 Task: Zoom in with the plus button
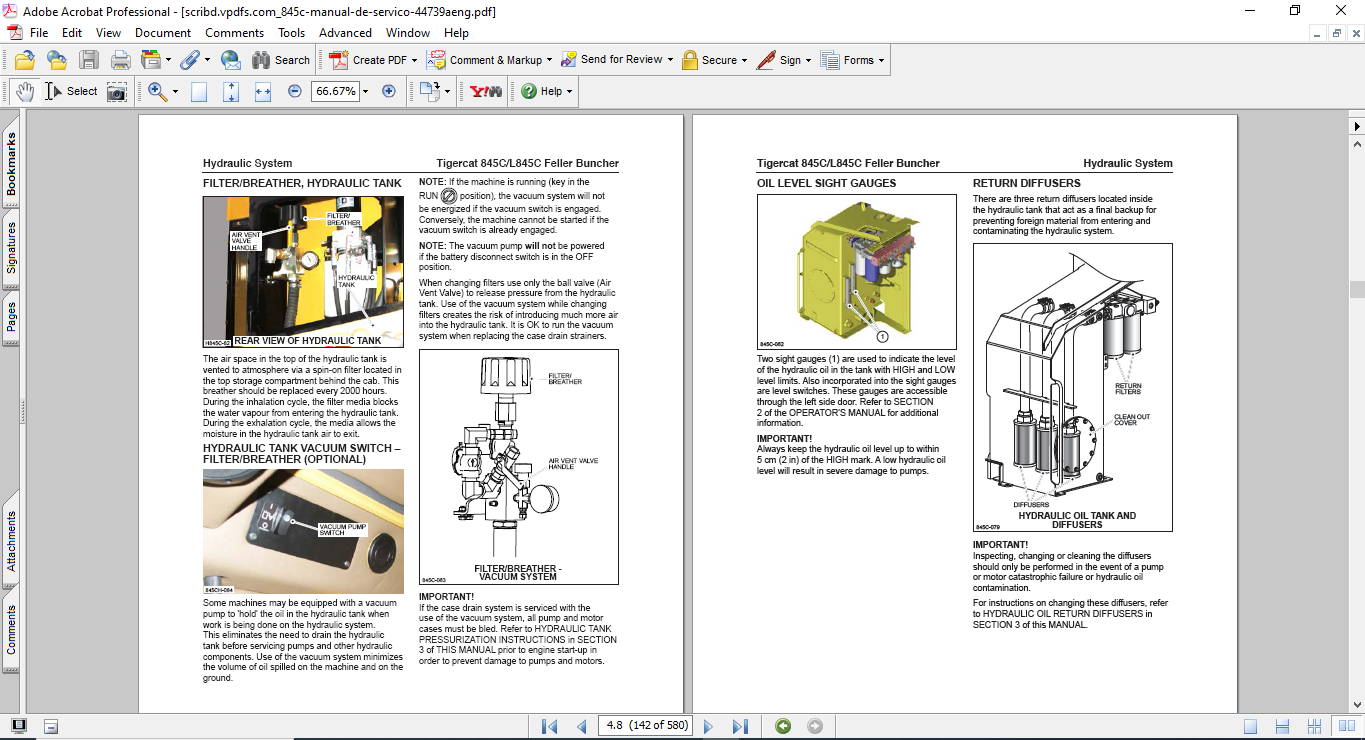(x=389, y=91)
